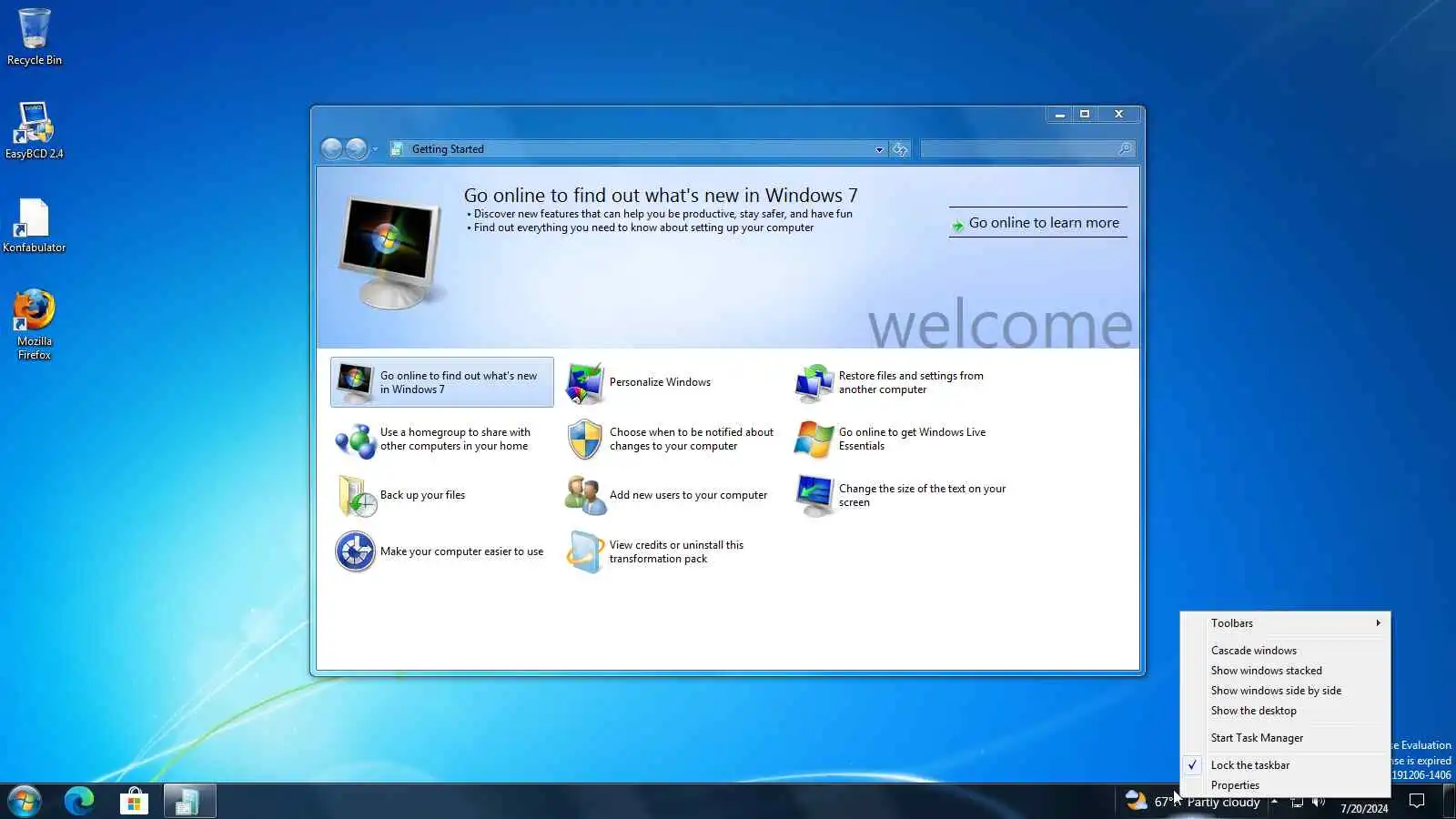Choose the homegroup sharing item
The height and width of the screenshot is (819, 1456).
[433, 440]
